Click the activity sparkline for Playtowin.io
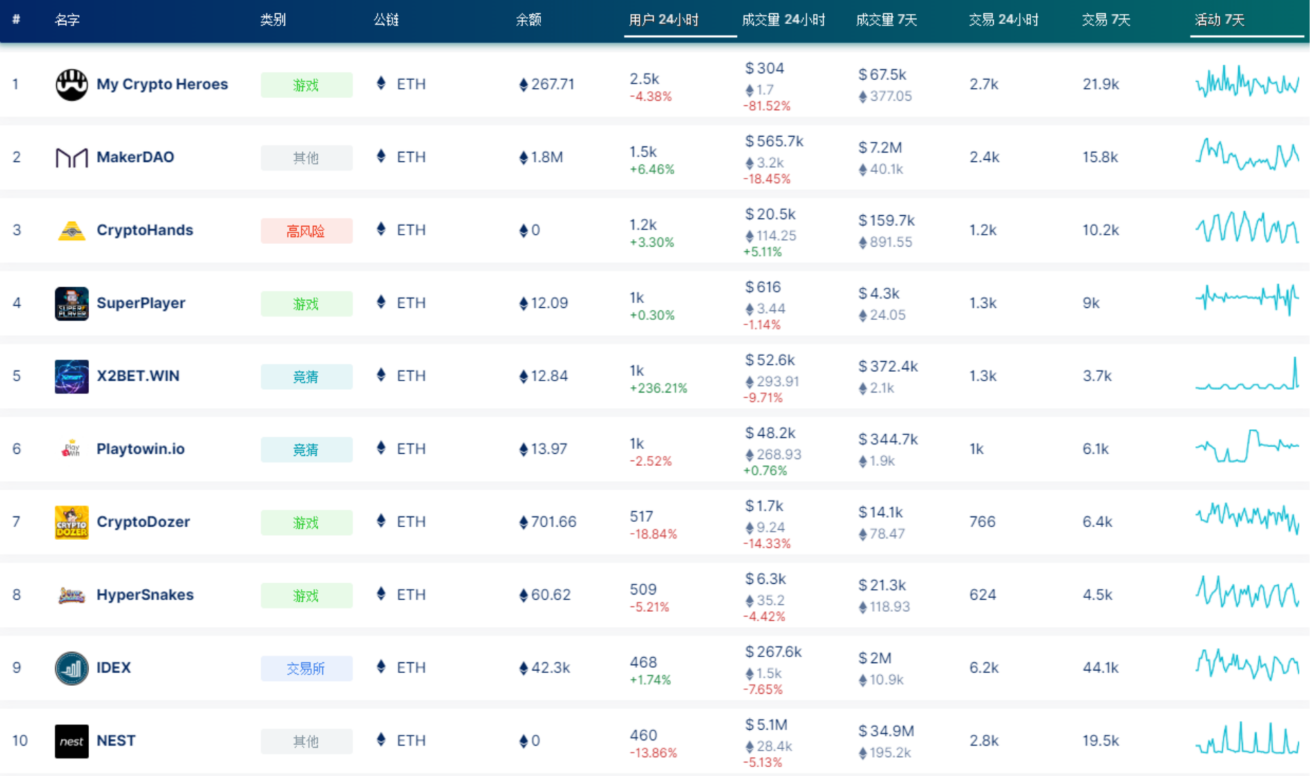Screen dimensions: 1311x776 click(1247, 446)
